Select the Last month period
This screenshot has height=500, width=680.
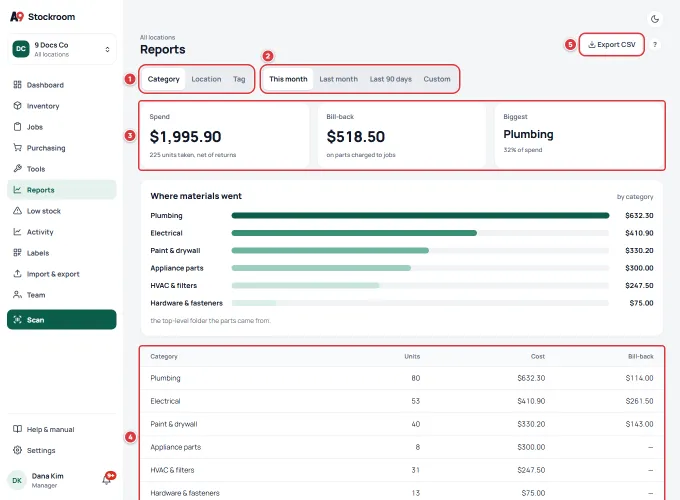coord(339,79)
